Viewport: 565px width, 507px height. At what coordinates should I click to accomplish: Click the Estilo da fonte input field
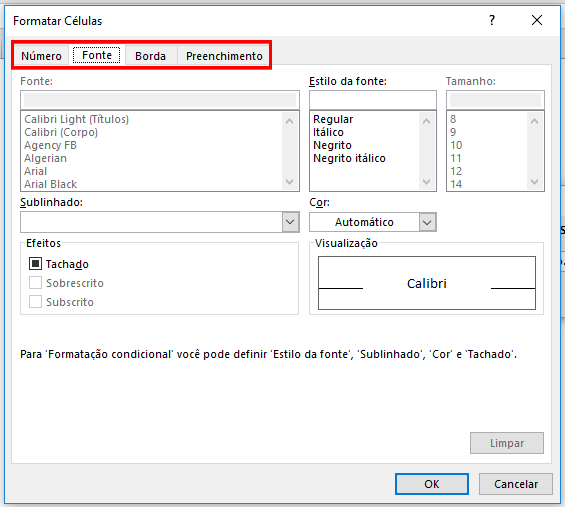click(373, 100)
